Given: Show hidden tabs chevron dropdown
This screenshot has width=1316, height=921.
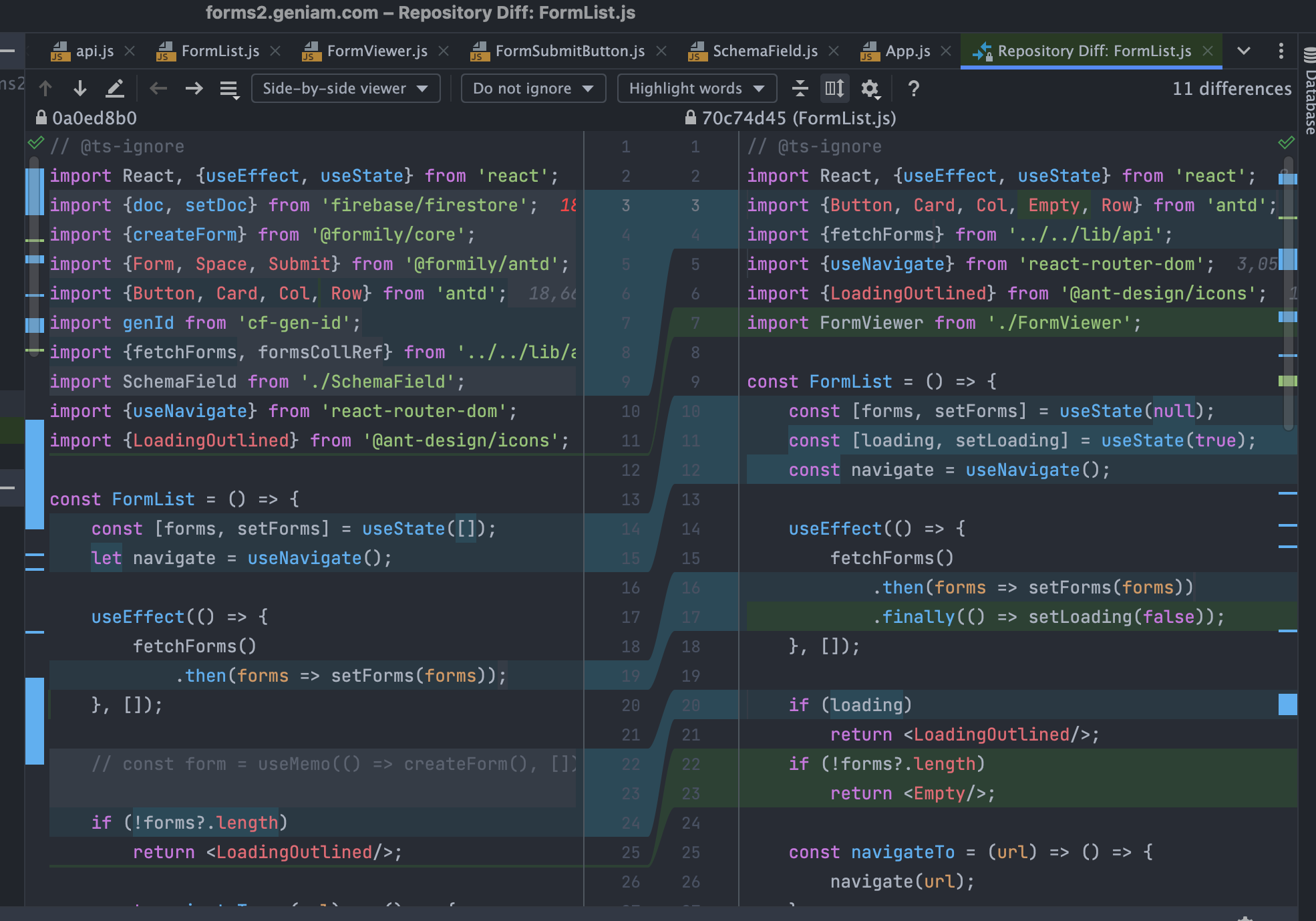Looking at the screenshot, I should [1243, 51].
